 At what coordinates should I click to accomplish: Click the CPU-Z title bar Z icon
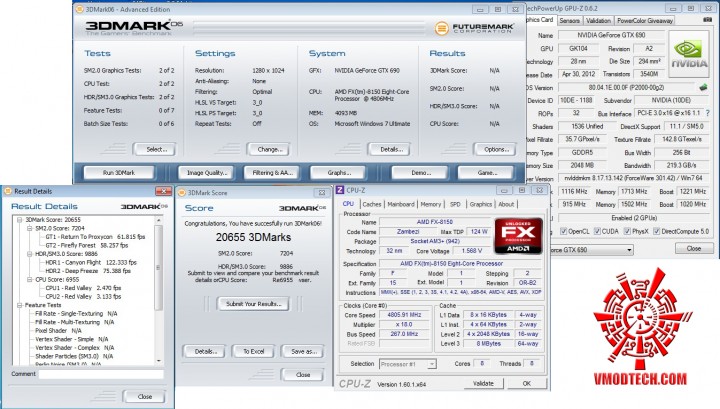[x=340, y=190]
